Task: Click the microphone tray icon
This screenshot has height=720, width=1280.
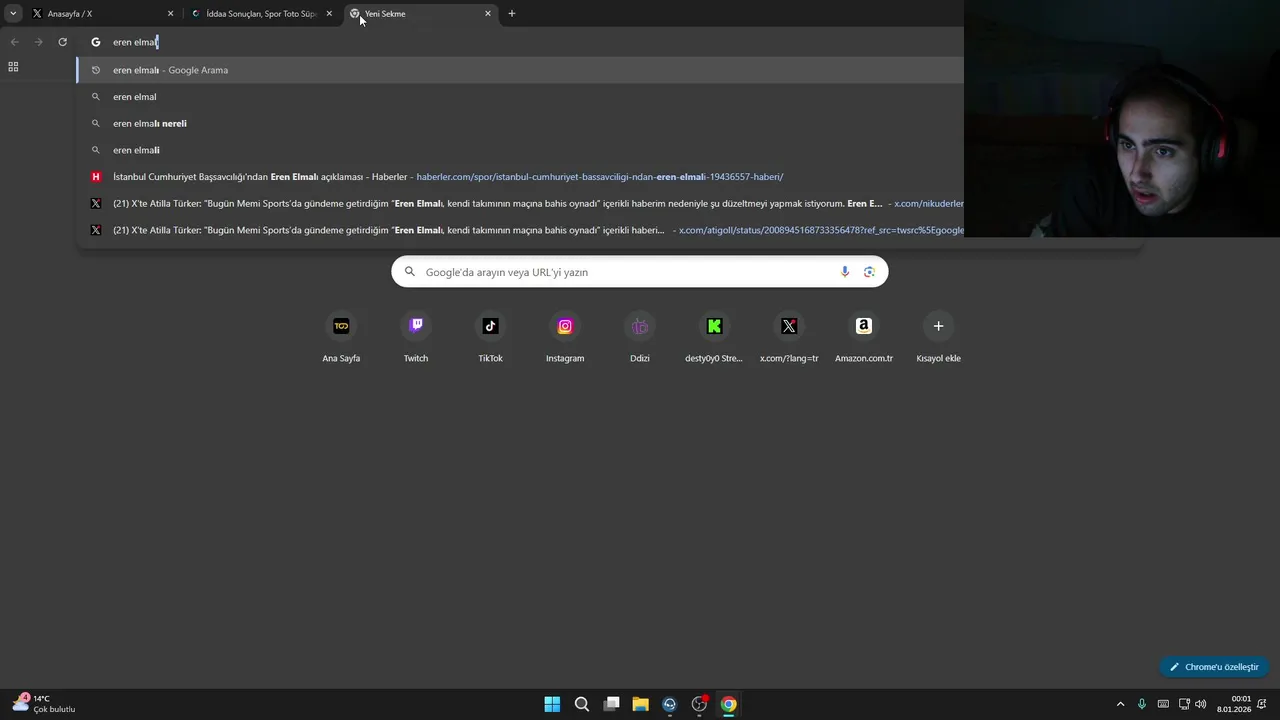Action: coord(1142,704)
